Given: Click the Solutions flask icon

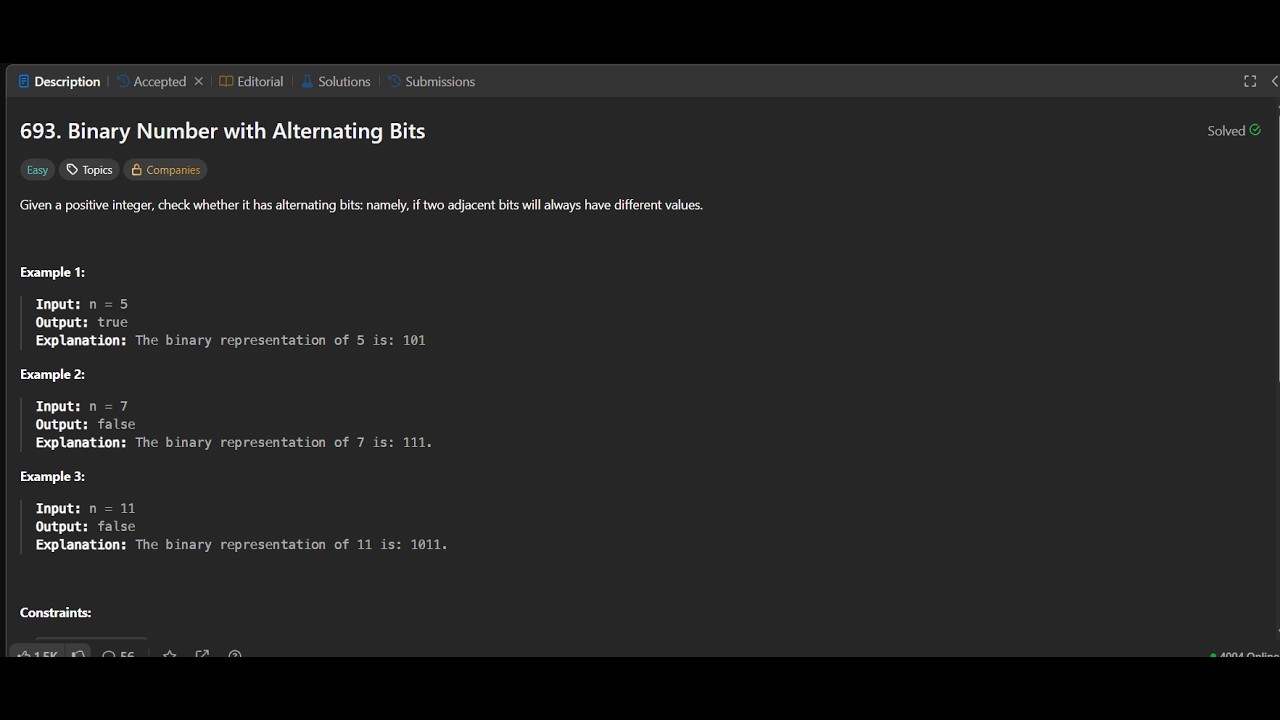Looking at the screenshot, I should pos(307,82).
